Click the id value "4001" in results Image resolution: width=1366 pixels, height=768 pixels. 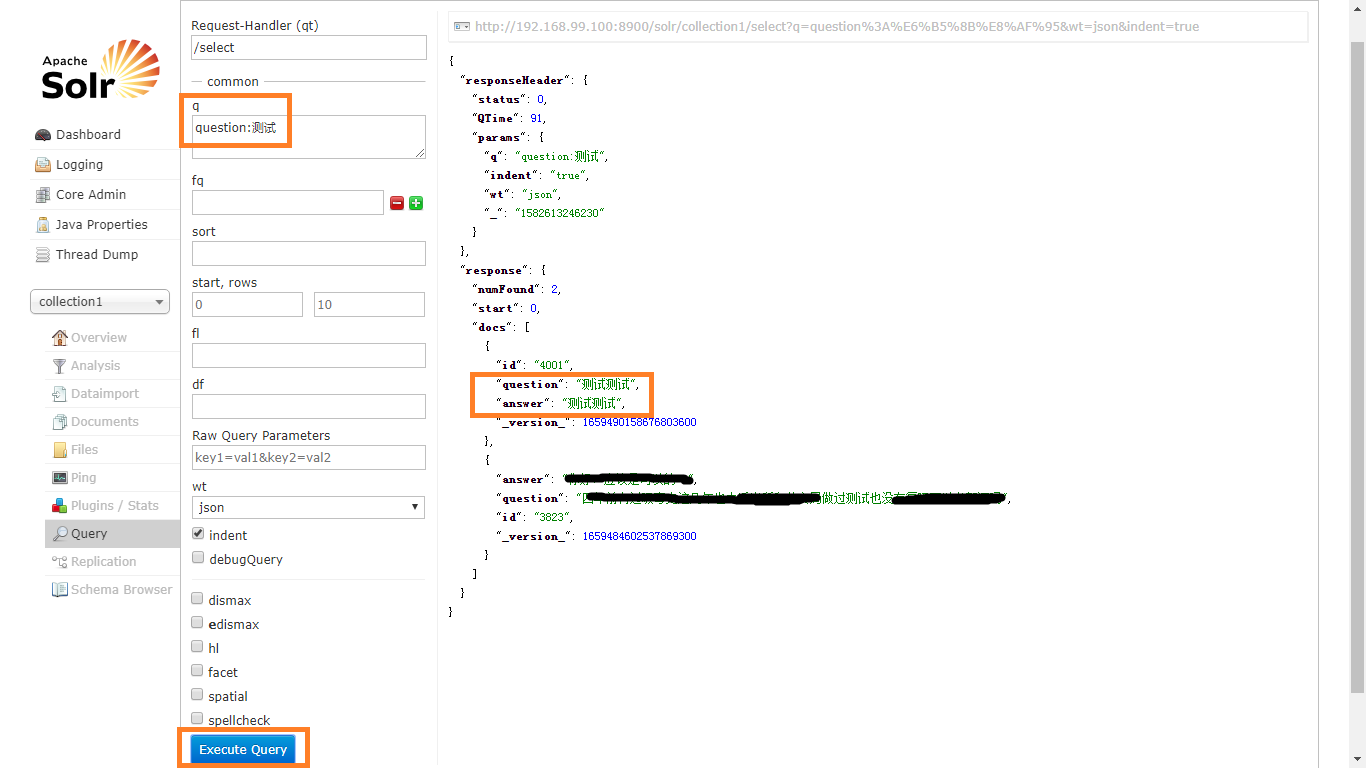pyautogui.click(x=553, y=365)
